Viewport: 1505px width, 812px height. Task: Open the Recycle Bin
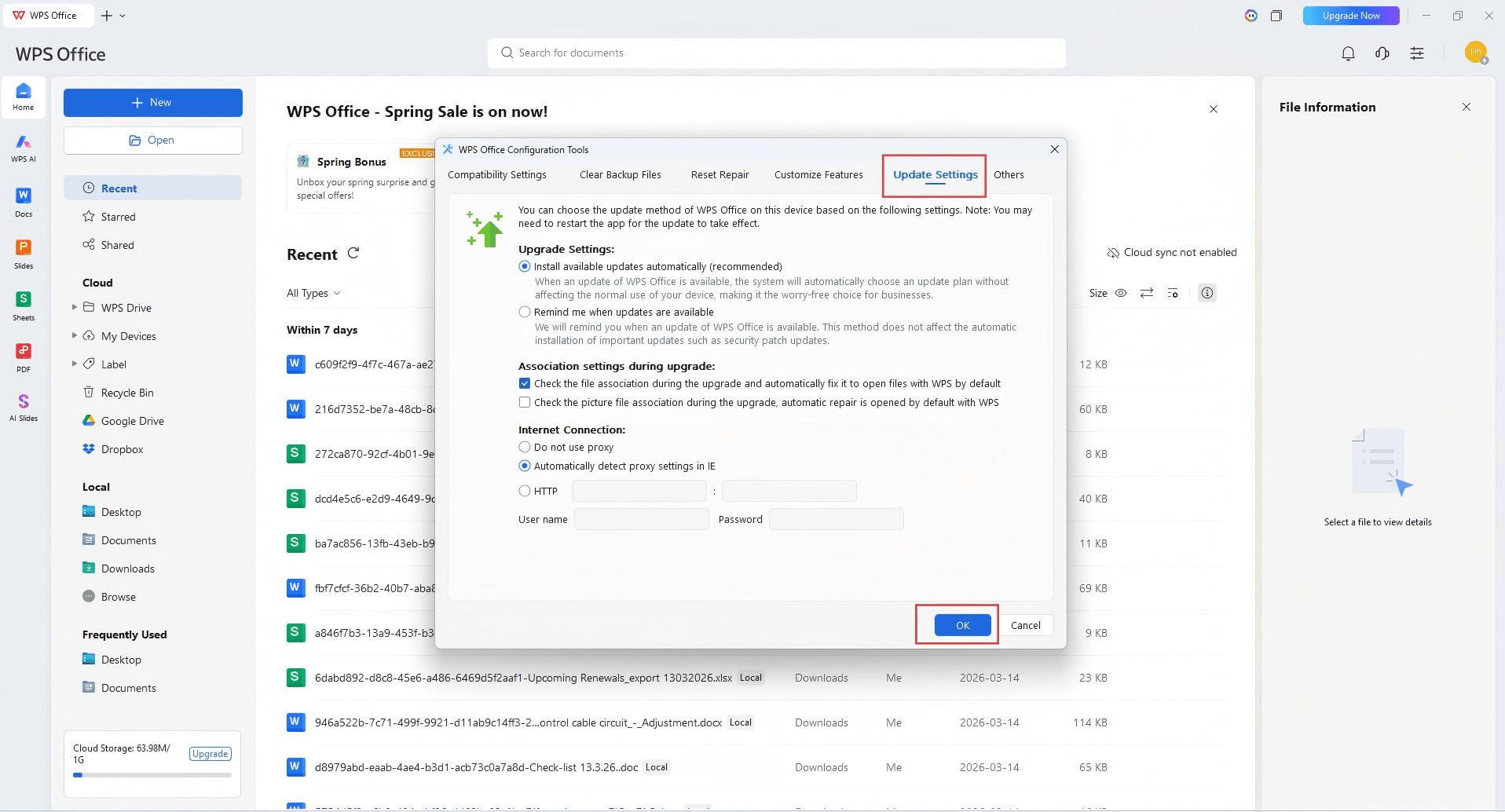(x=127, y=393)
